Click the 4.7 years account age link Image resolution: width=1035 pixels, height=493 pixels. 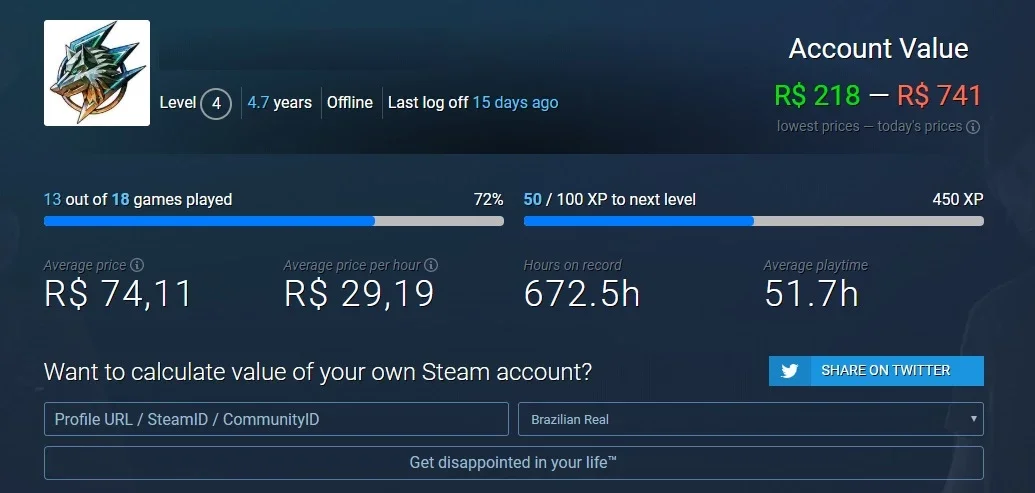tap(279, 103)
